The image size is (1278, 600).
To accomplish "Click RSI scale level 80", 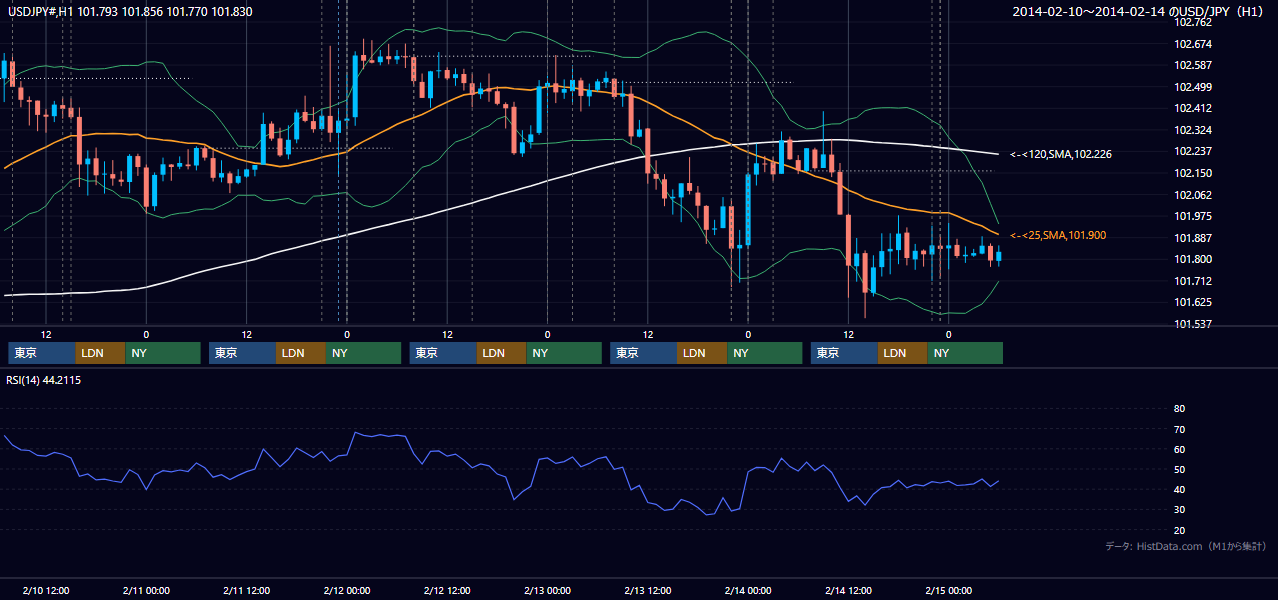I will point(1179,409).
